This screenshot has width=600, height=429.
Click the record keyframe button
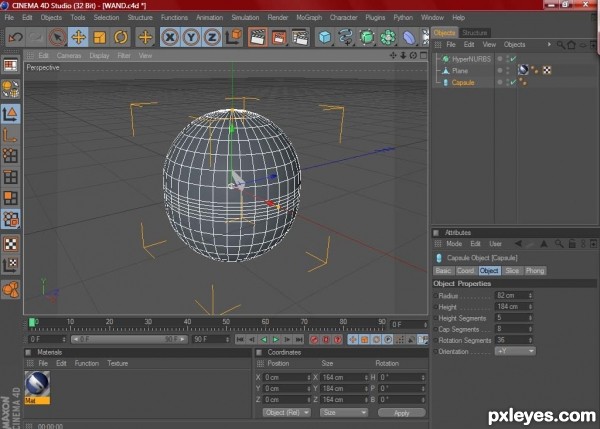314,339
